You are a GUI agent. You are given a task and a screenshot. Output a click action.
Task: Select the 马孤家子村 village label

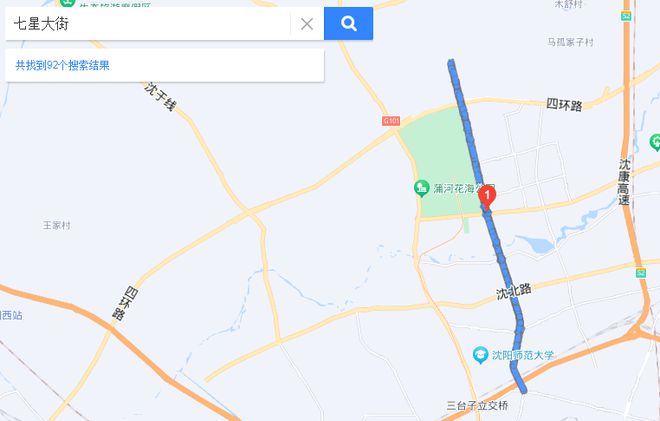click(570, 42)
